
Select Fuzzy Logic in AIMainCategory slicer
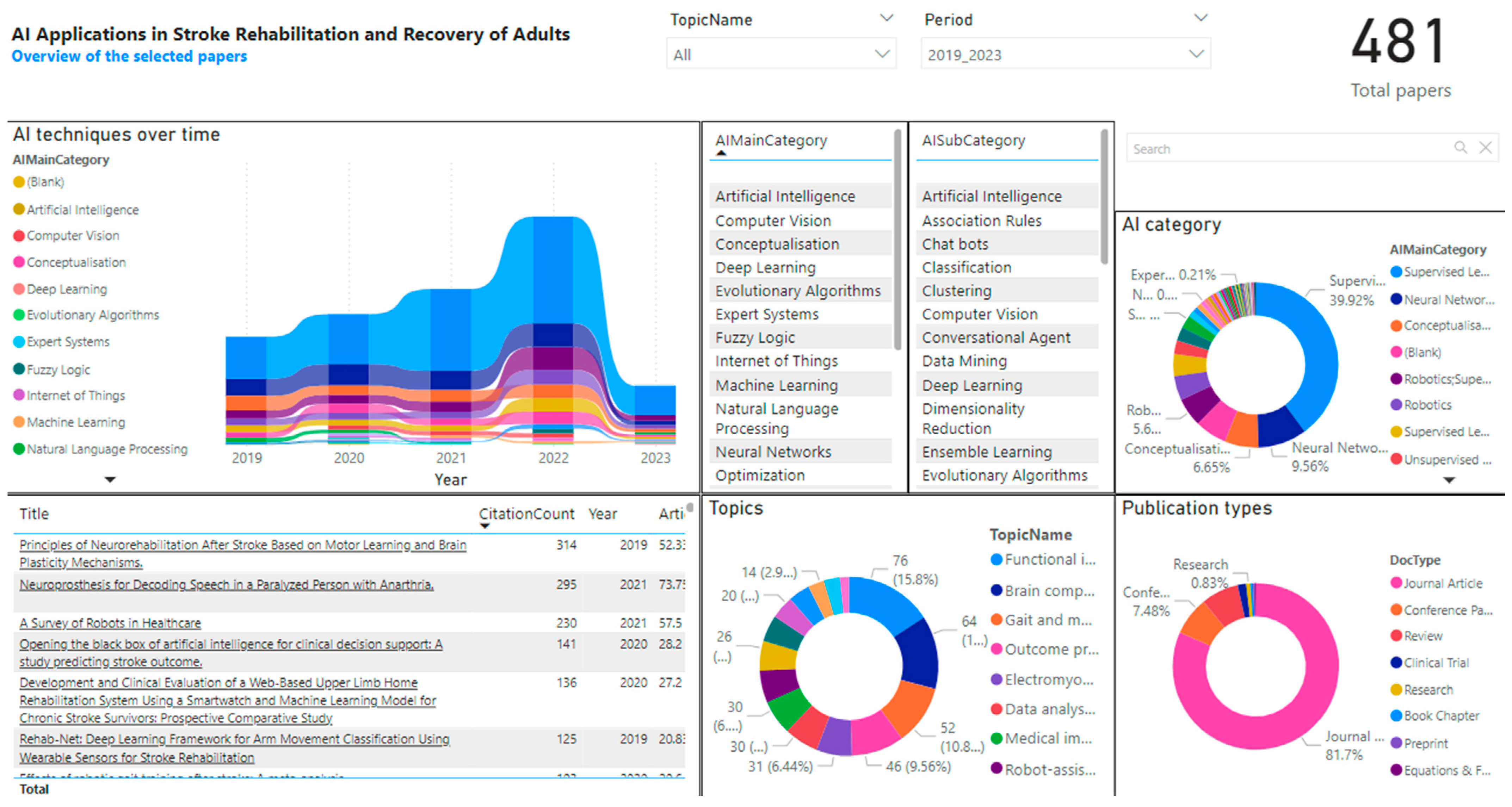click(755, 338)
